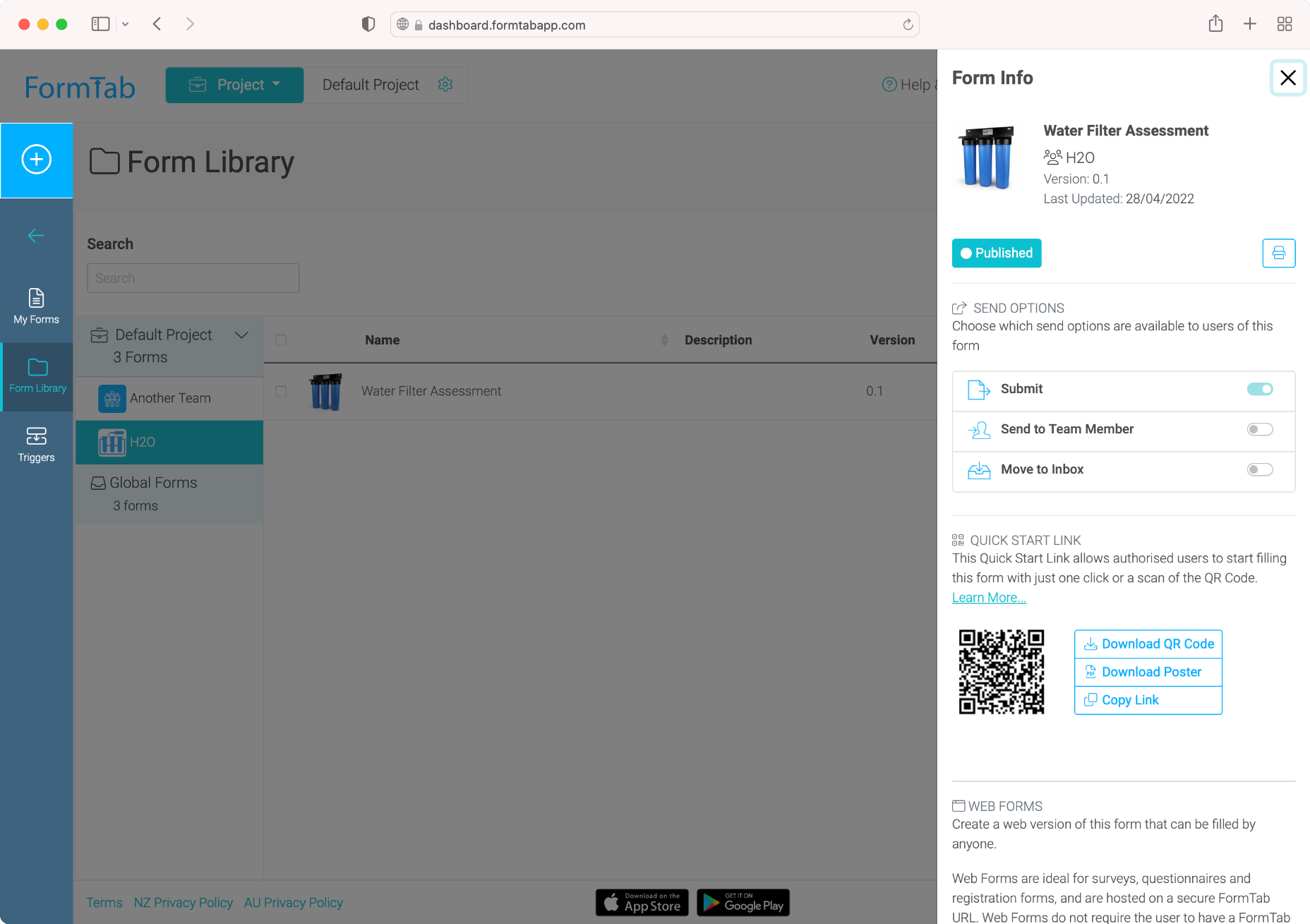Open Default Project settings gear

pyautogui.click(x=445, y=85)
